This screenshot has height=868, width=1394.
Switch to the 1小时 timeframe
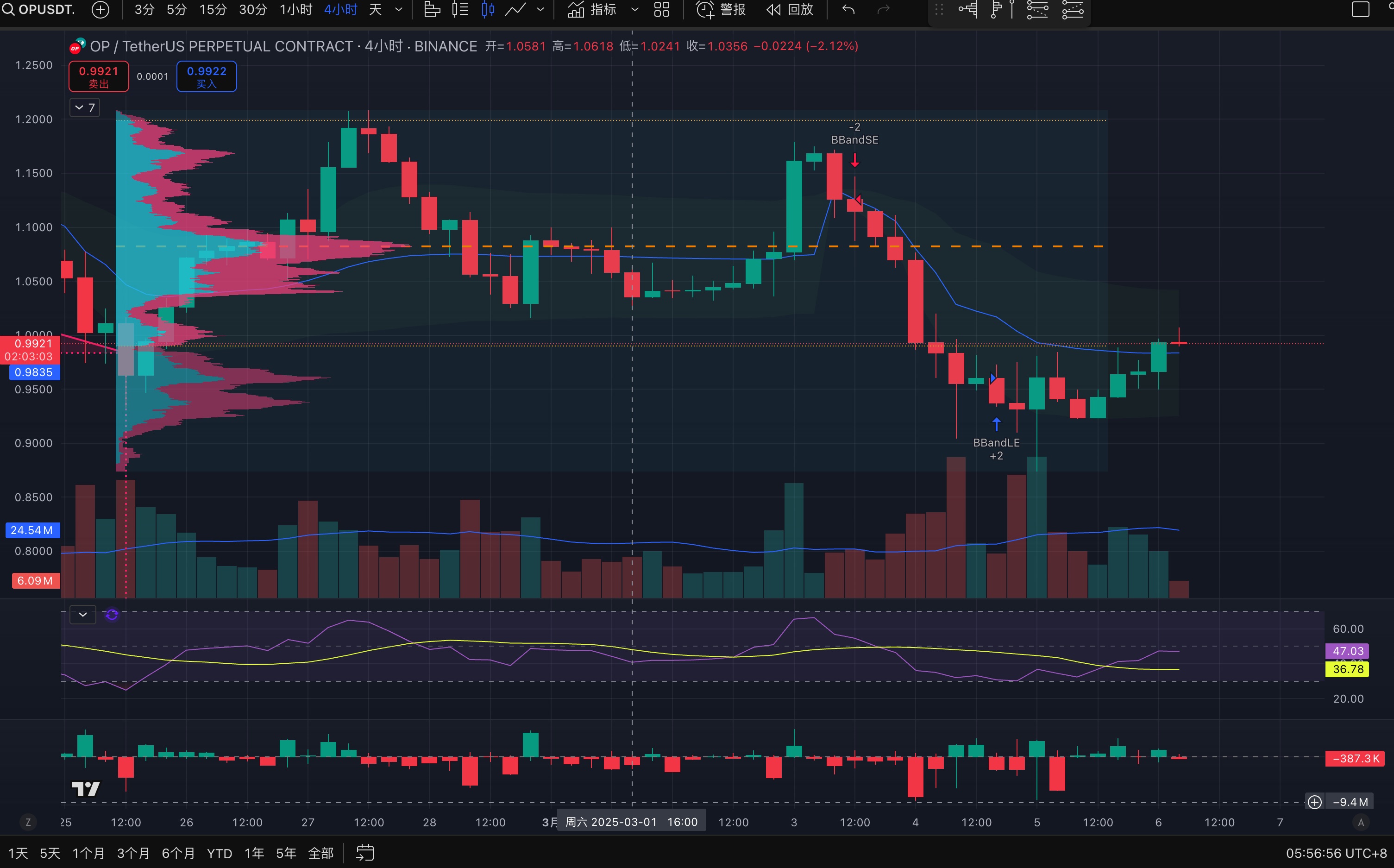click(295, 10)
